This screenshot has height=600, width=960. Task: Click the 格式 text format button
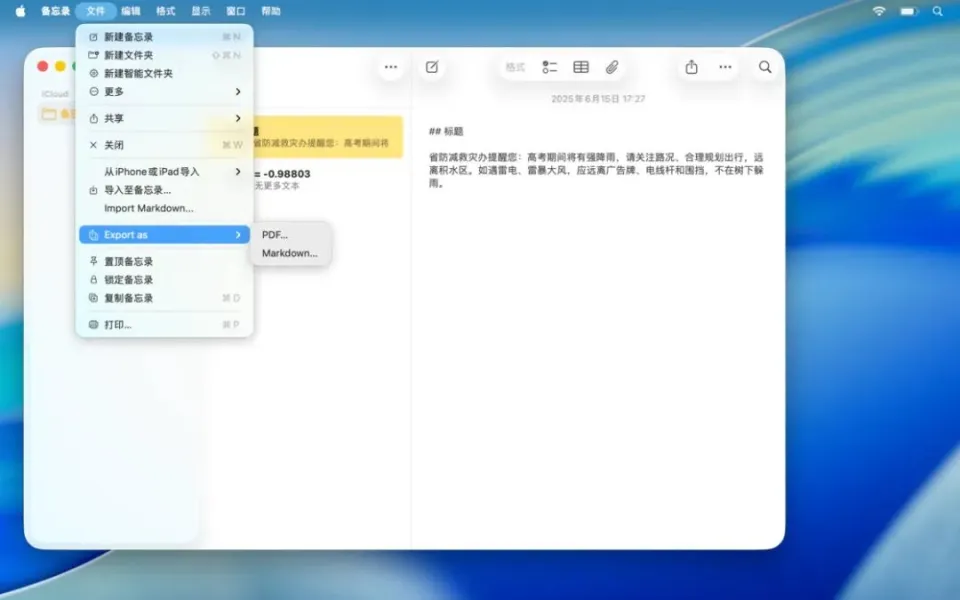[x=515, y=67]
